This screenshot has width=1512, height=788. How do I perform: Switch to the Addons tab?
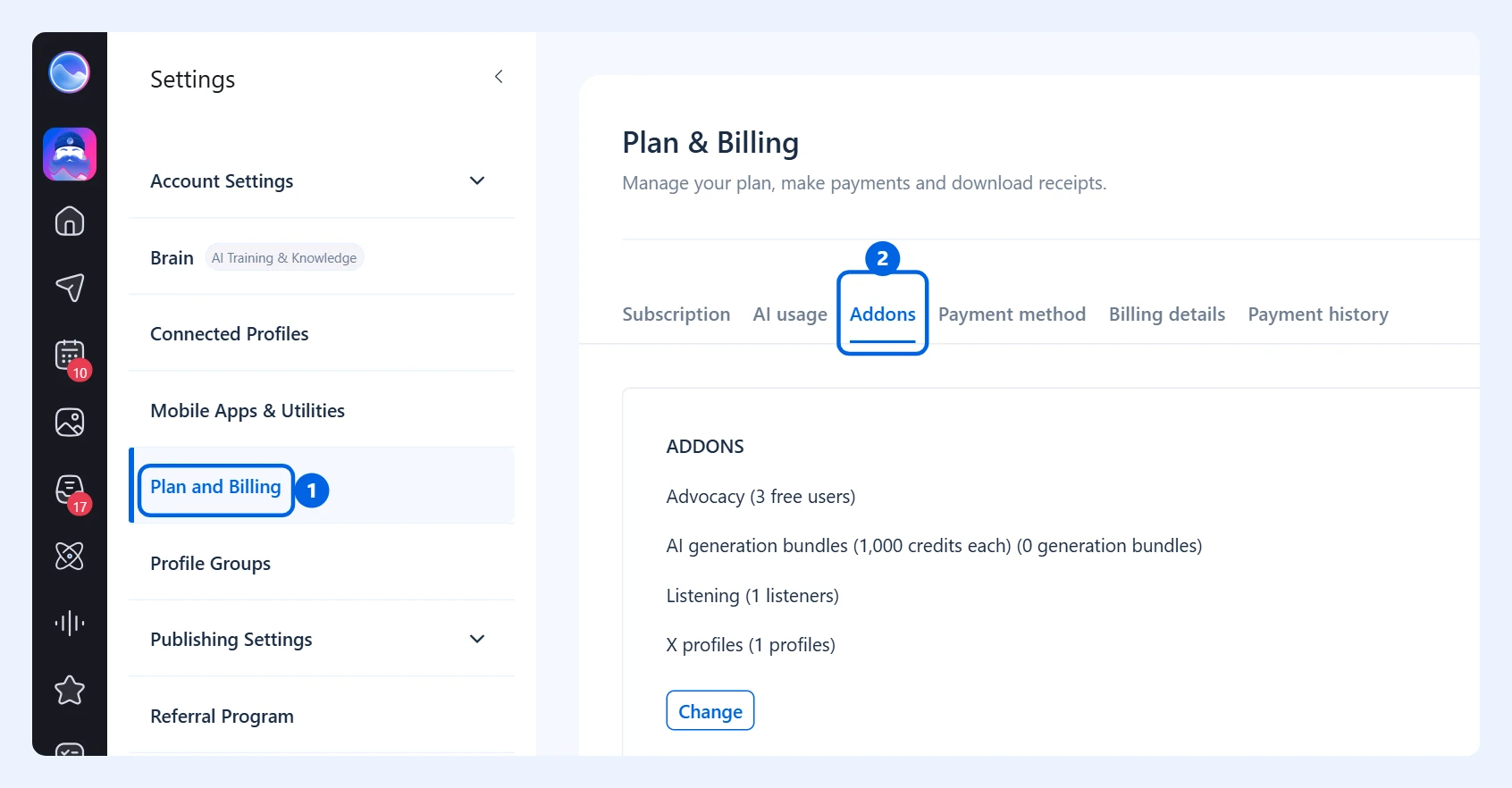tap(883, 314)
